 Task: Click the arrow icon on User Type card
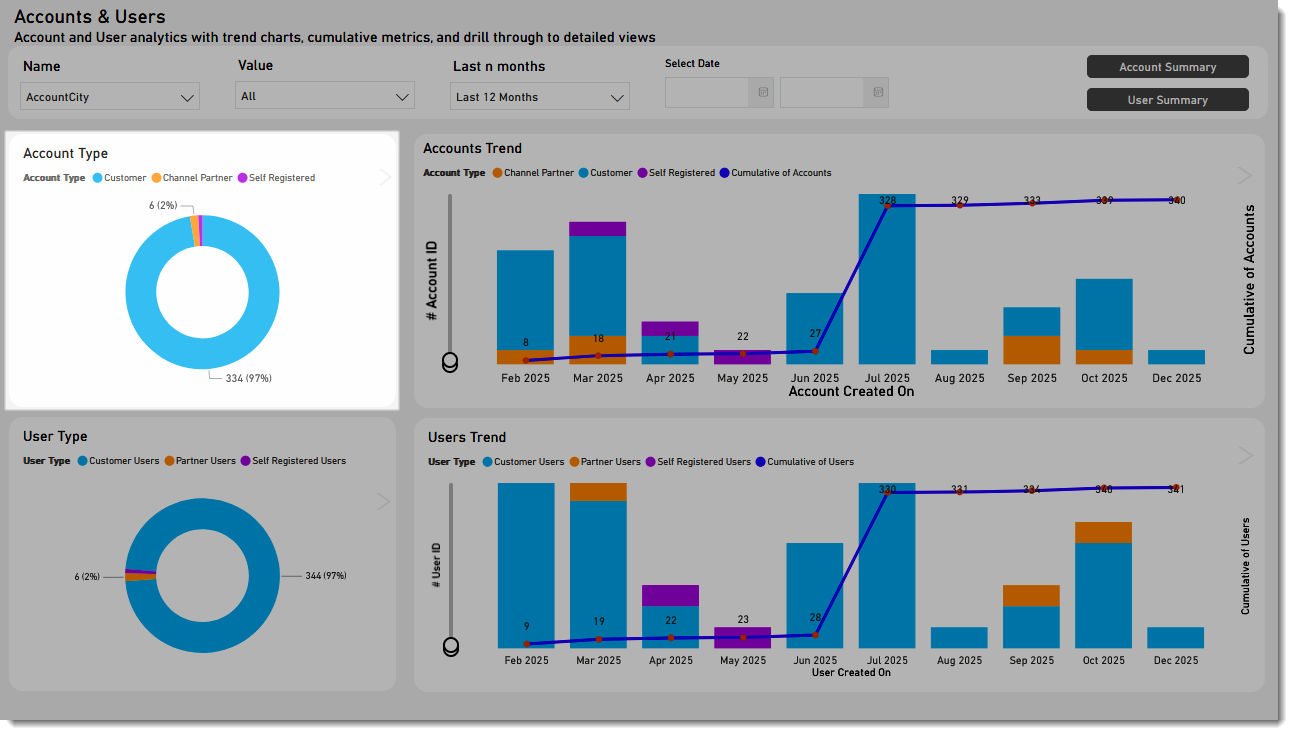tap(383, 501)
